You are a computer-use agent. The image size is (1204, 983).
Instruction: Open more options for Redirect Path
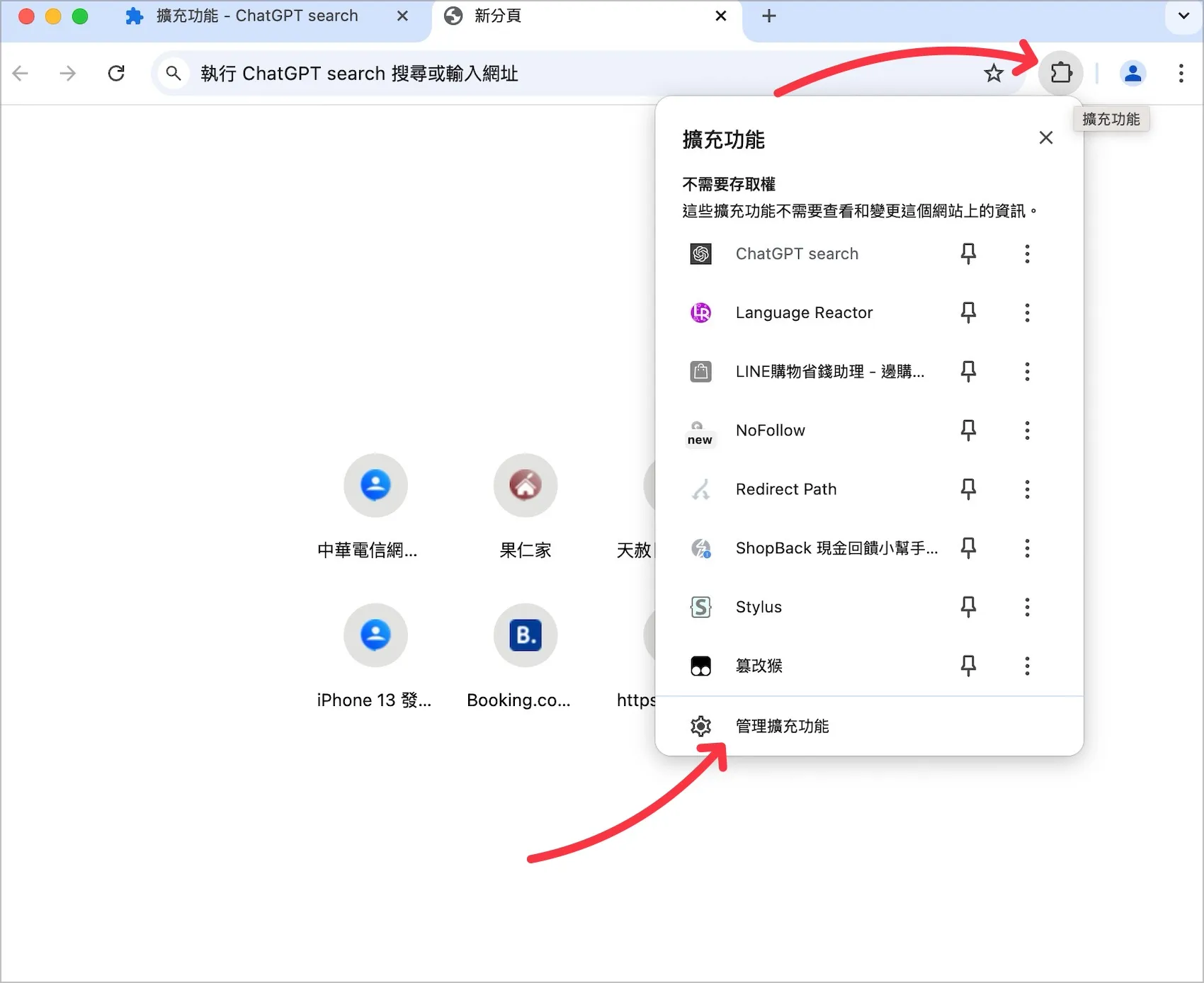(x=1027, y=489)
